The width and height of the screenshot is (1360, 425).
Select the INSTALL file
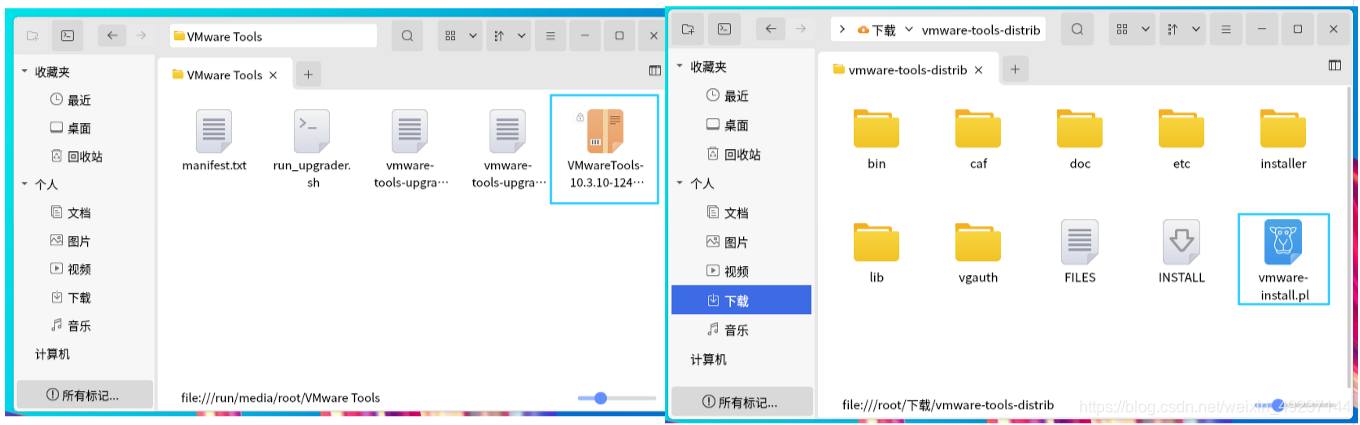(1182, 253)
